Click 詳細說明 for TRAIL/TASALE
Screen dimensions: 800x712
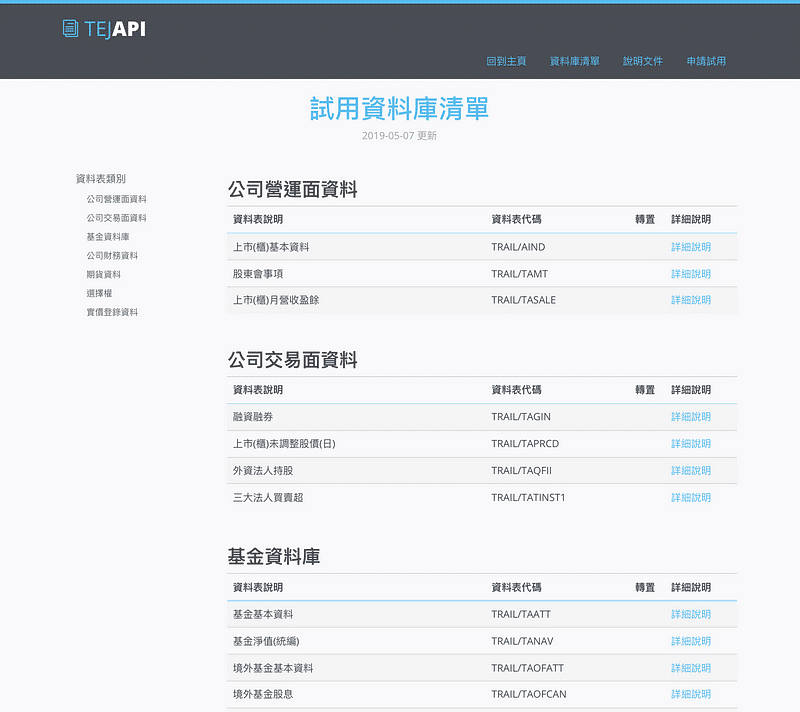point(690,300)
